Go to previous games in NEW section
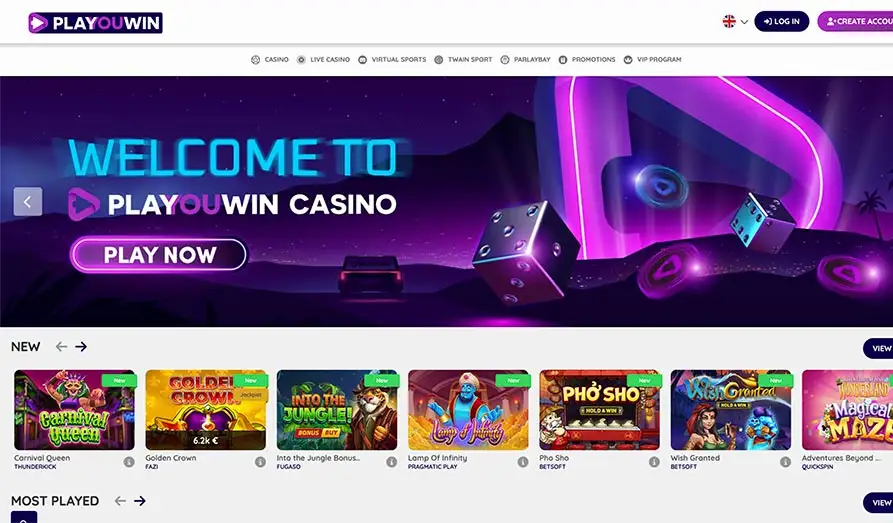Image resolution: width=893 pixels, height=523 pixels. 61,346
